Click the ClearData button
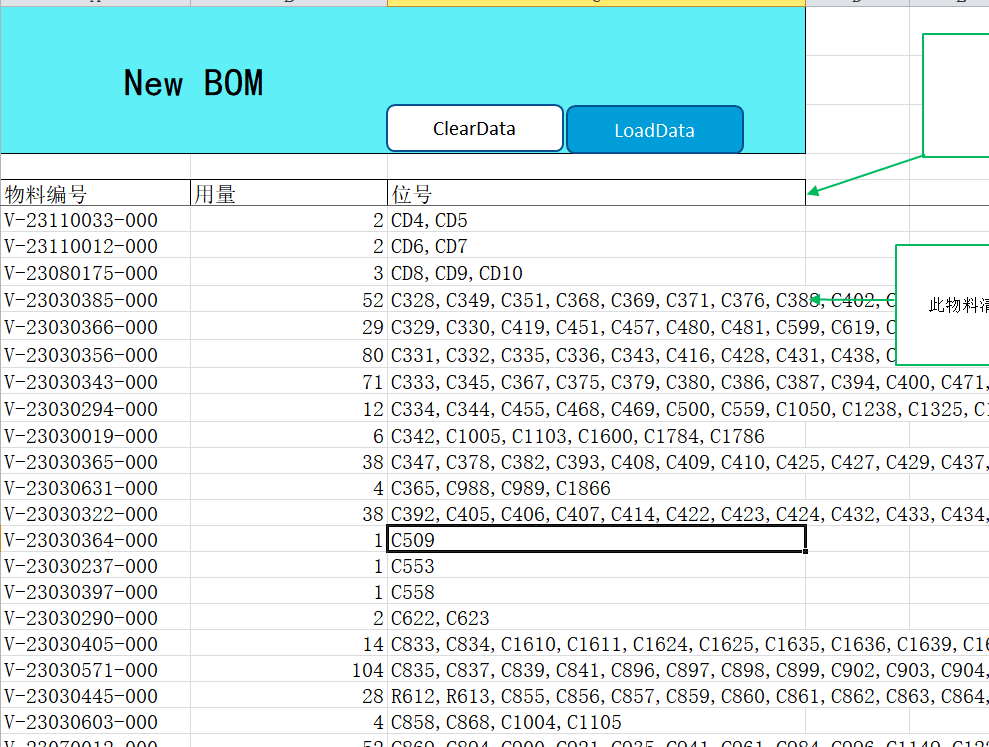This screenshot has width=989, height=747. point(474,129)
